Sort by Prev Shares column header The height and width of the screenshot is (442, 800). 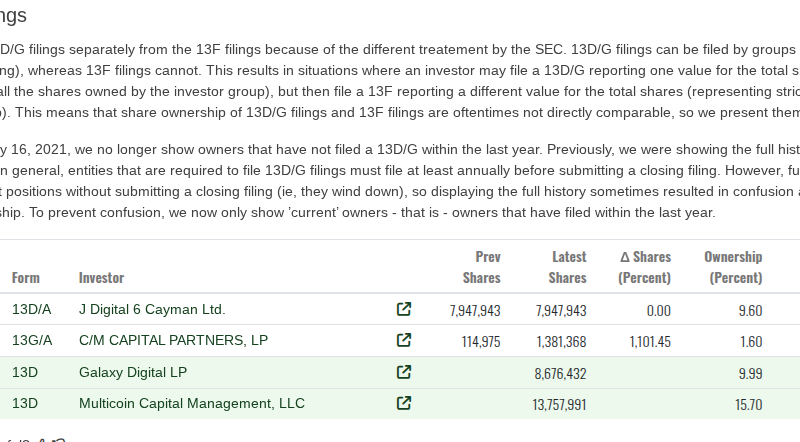pyautogui.click(x=481, y=267)
